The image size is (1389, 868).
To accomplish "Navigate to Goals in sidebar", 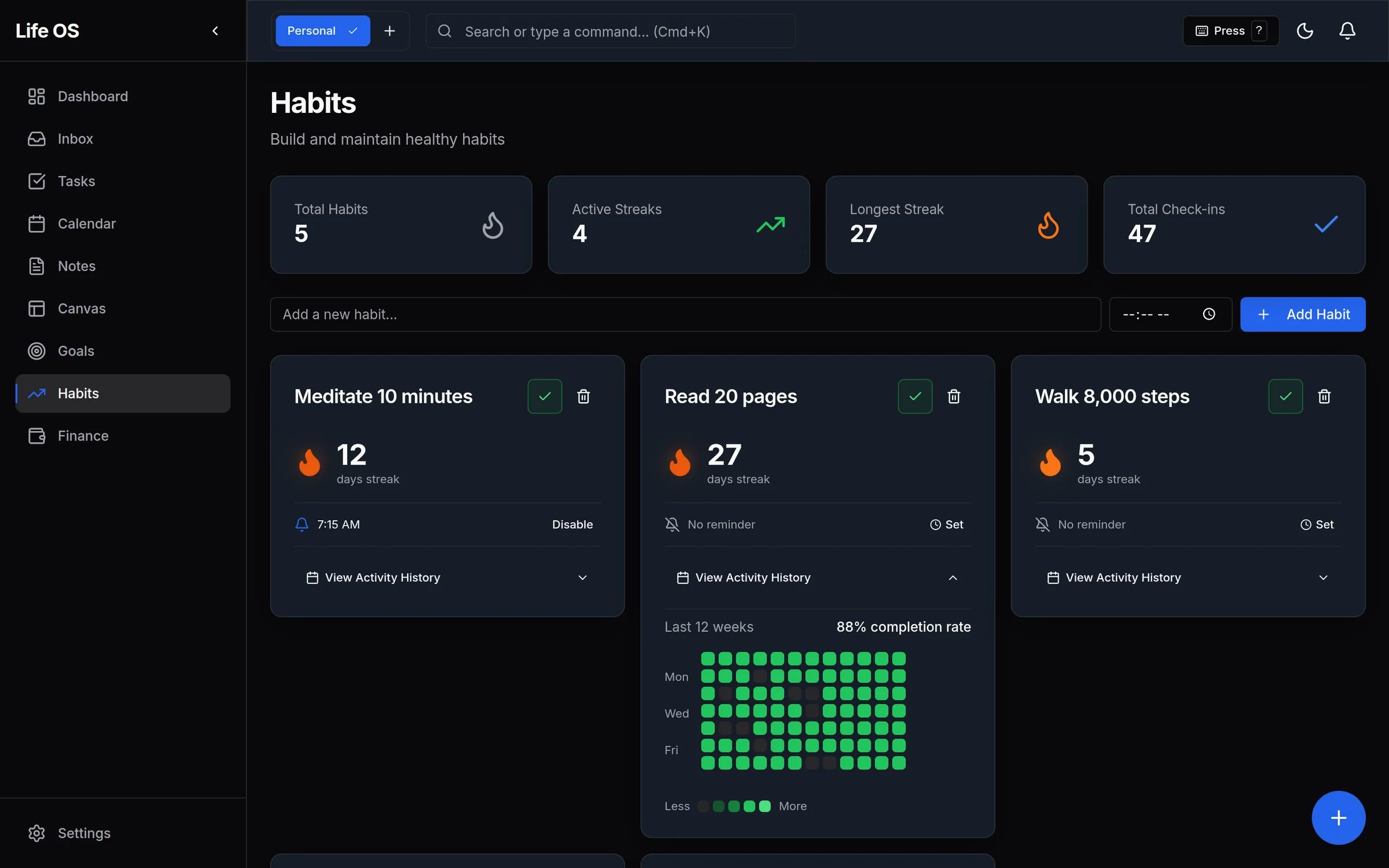I will tap(123, 351).
